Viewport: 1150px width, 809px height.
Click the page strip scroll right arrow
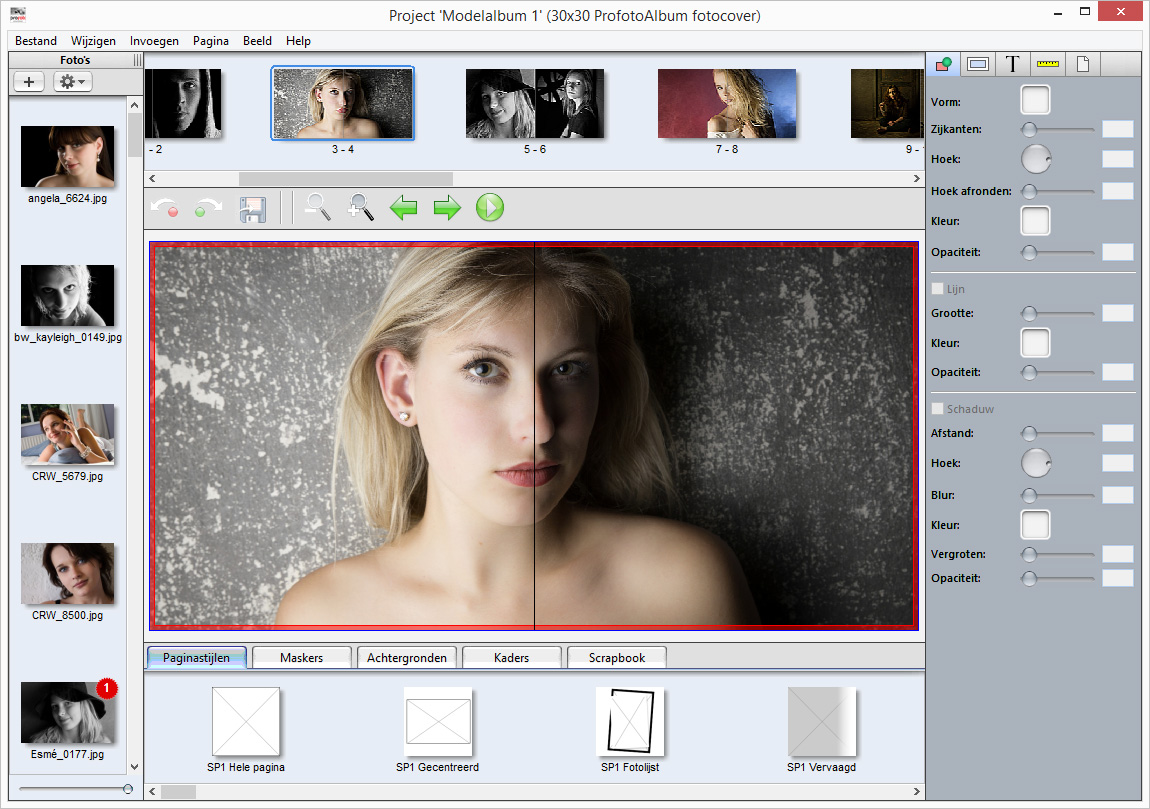[x=916, y=178]
